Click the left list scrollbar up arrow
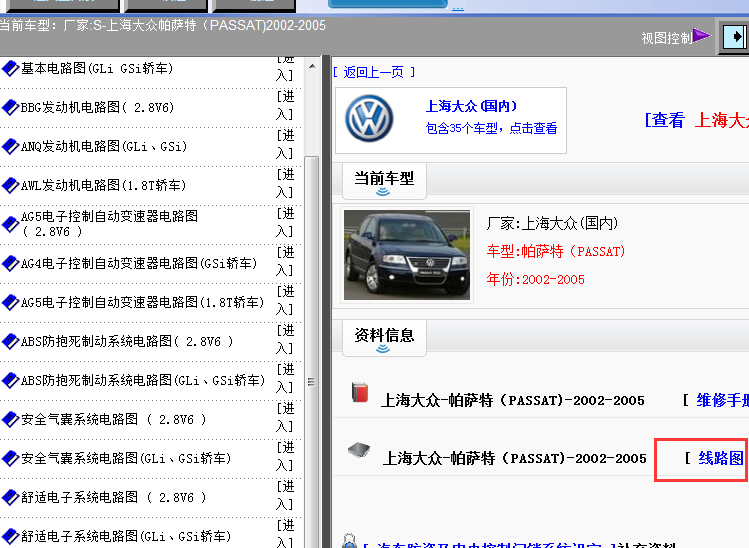This screenshot has height=548, width=749. point(312,66)
